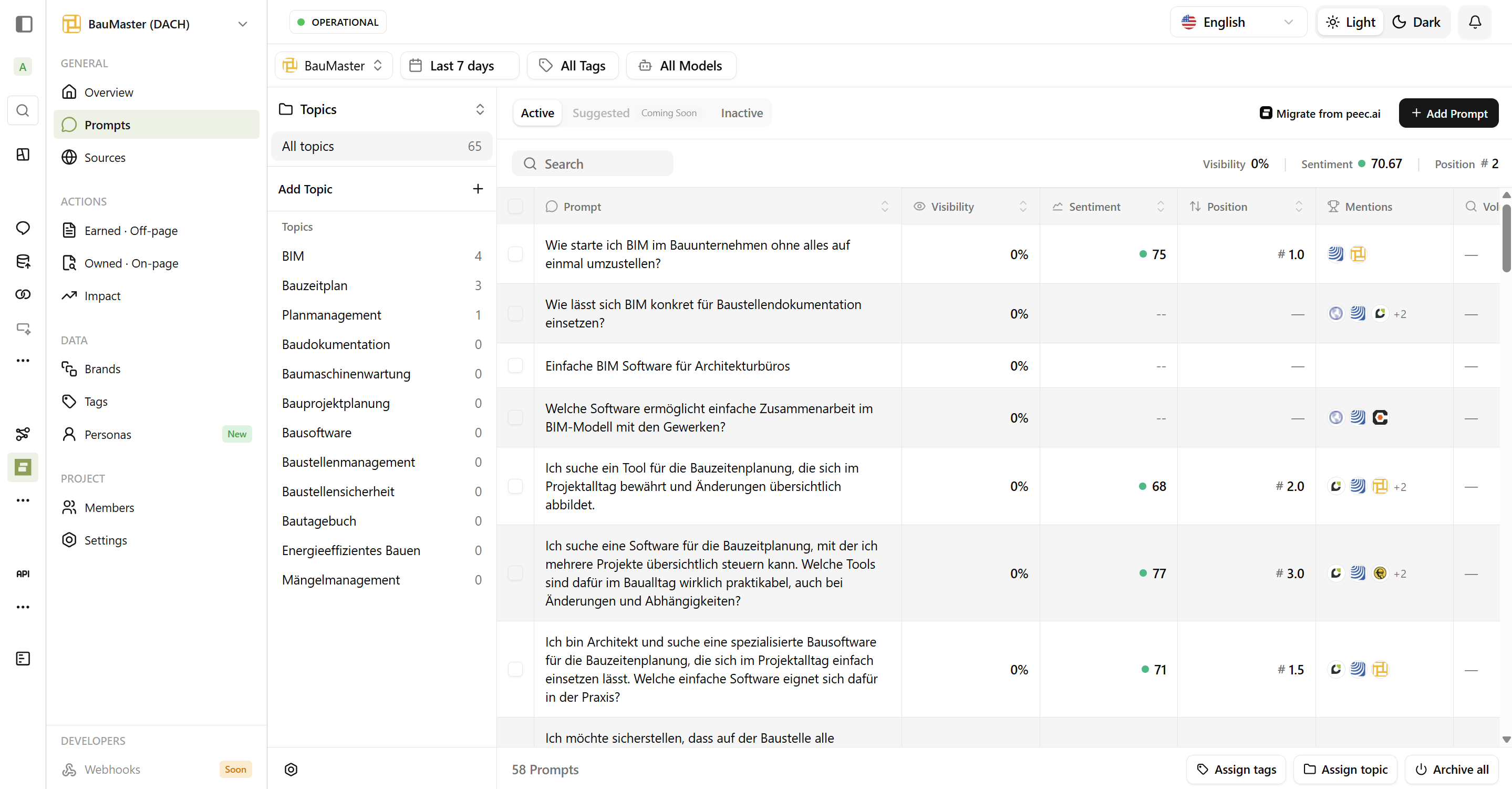Open the English language dropdown
The width and height of the screenshot is (1512, 789).
click(1238, 22)
